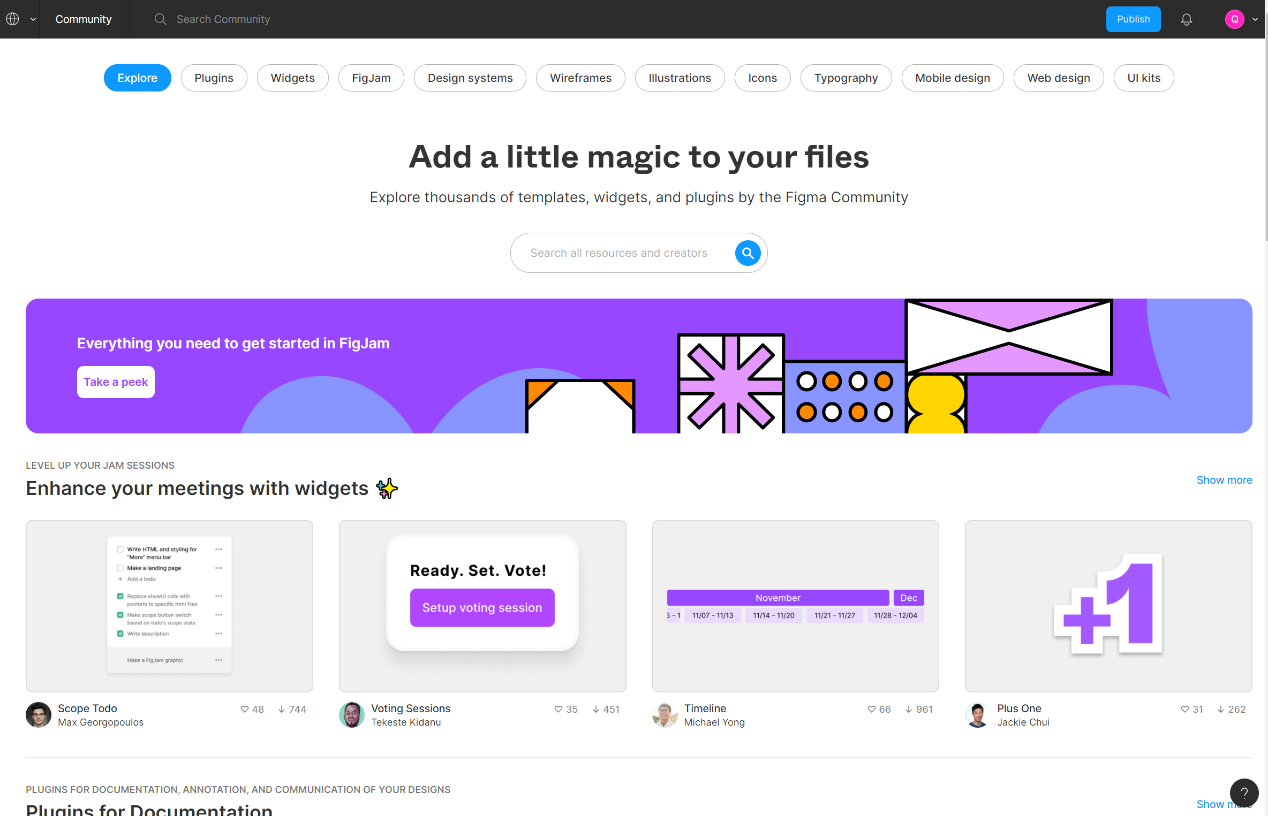This screenshot has height=816, width=1268.
Task: Like the Voting Sessions widget
Action: (x=558, y=709)
